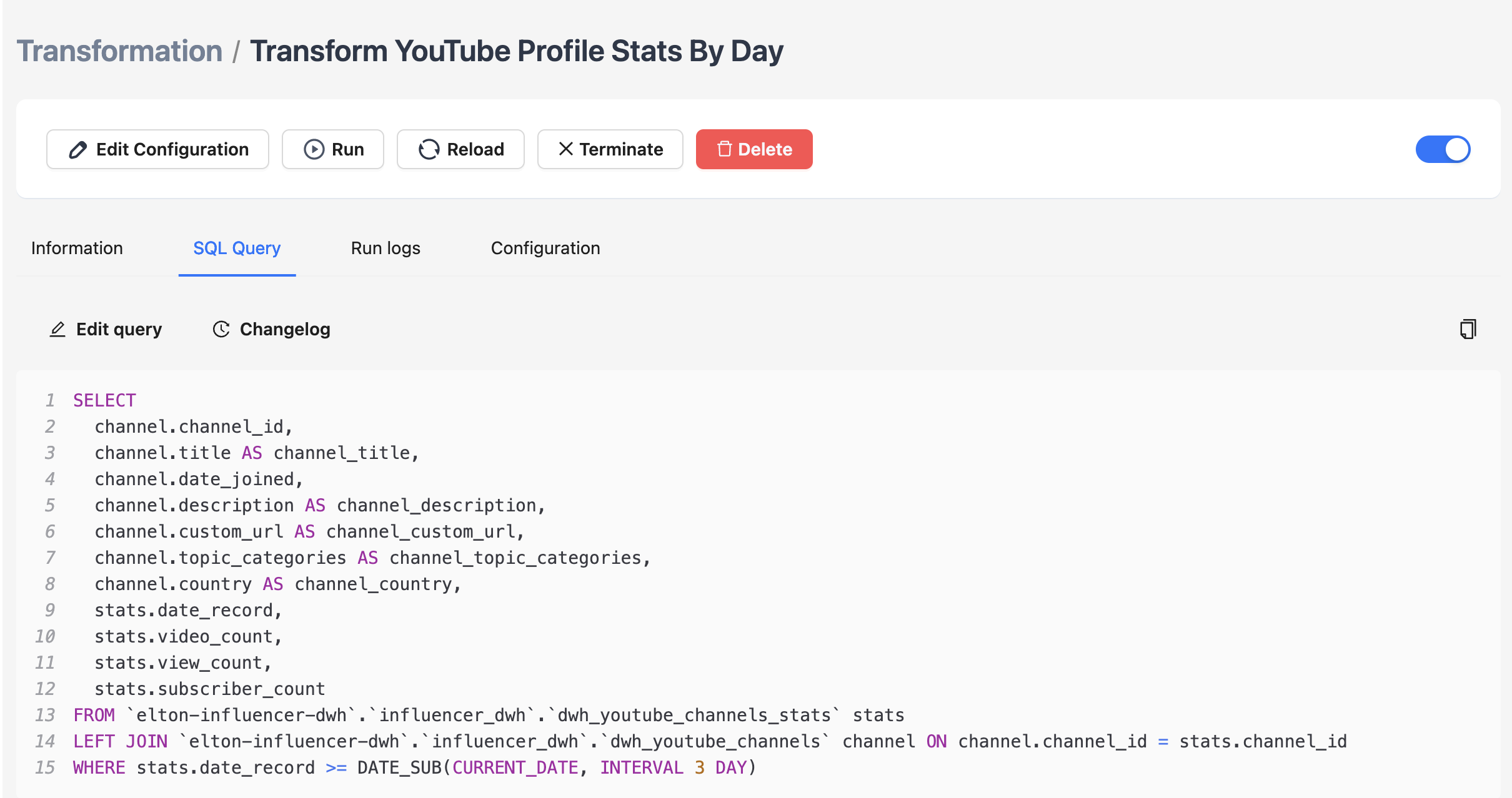Viewport: 1512px width, 798px height.
Task: Delete this transformation
Action: (x=754, y=149)
